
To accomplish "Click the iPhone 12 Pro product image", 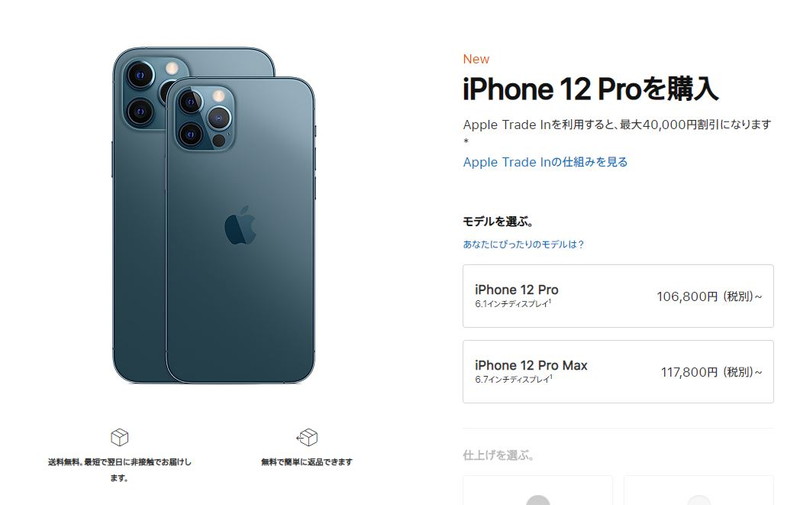I will point(240,230).
